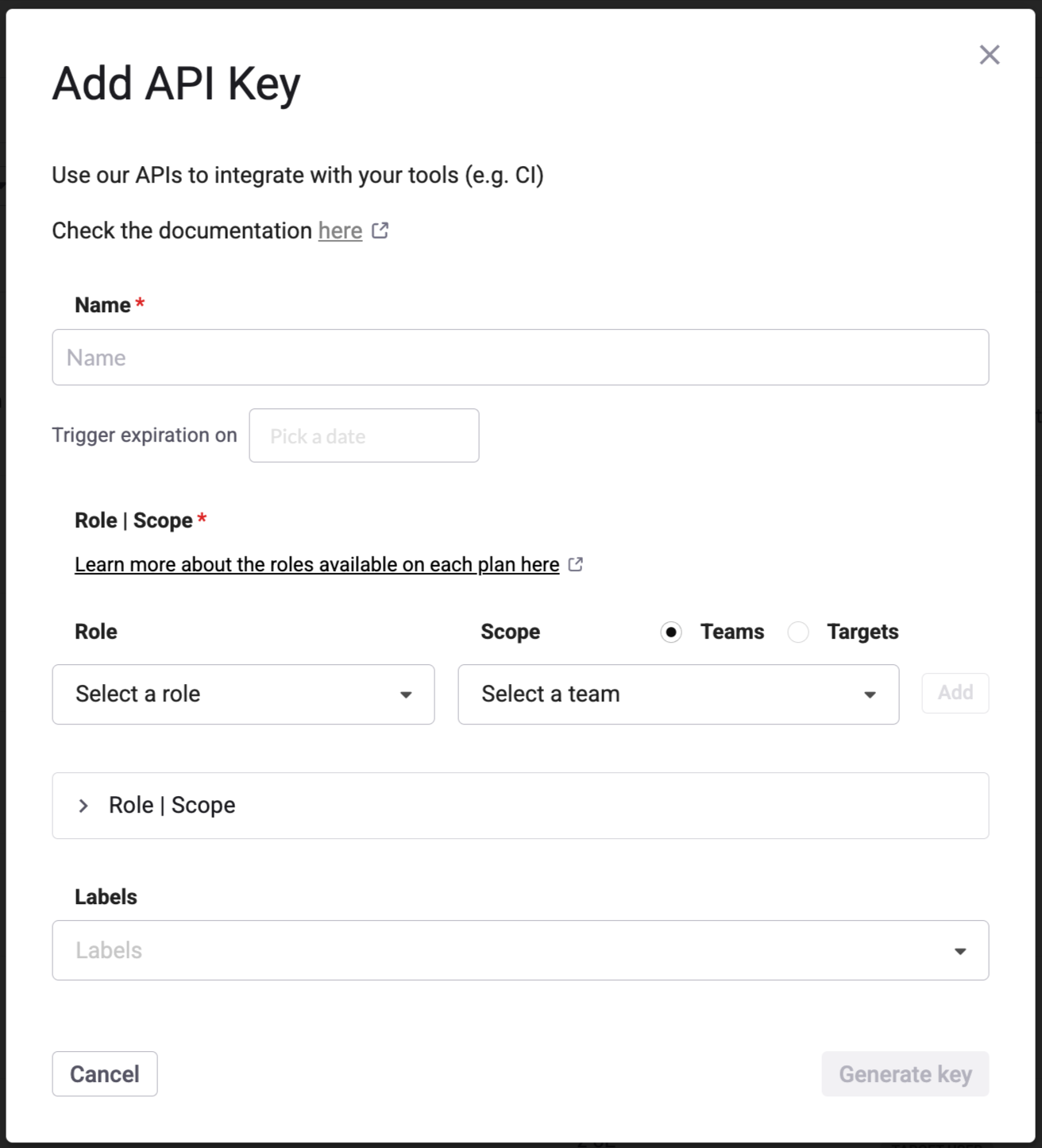Open the documentation here link
Image resolution: width=1042 pixels, height=1148 pixels.
[340, 231]
